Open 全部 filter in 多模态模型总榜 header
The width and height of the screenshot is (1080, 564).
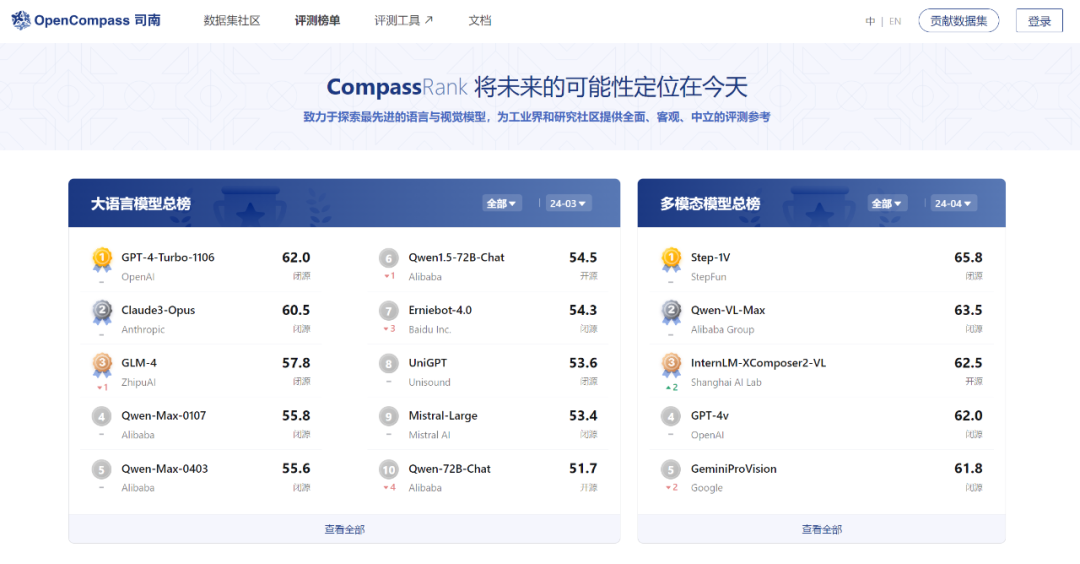point(886,203)
